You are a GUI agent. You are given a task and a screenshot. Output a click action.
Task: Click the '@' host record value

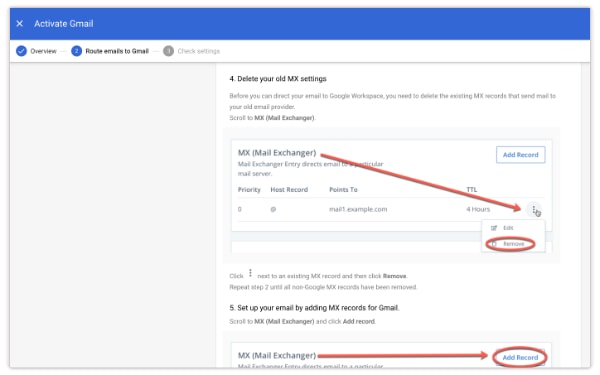273,209
